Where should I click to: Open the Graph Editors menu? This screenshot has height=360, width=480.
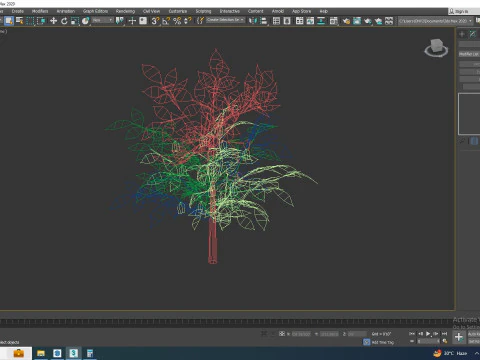point(95,11)
